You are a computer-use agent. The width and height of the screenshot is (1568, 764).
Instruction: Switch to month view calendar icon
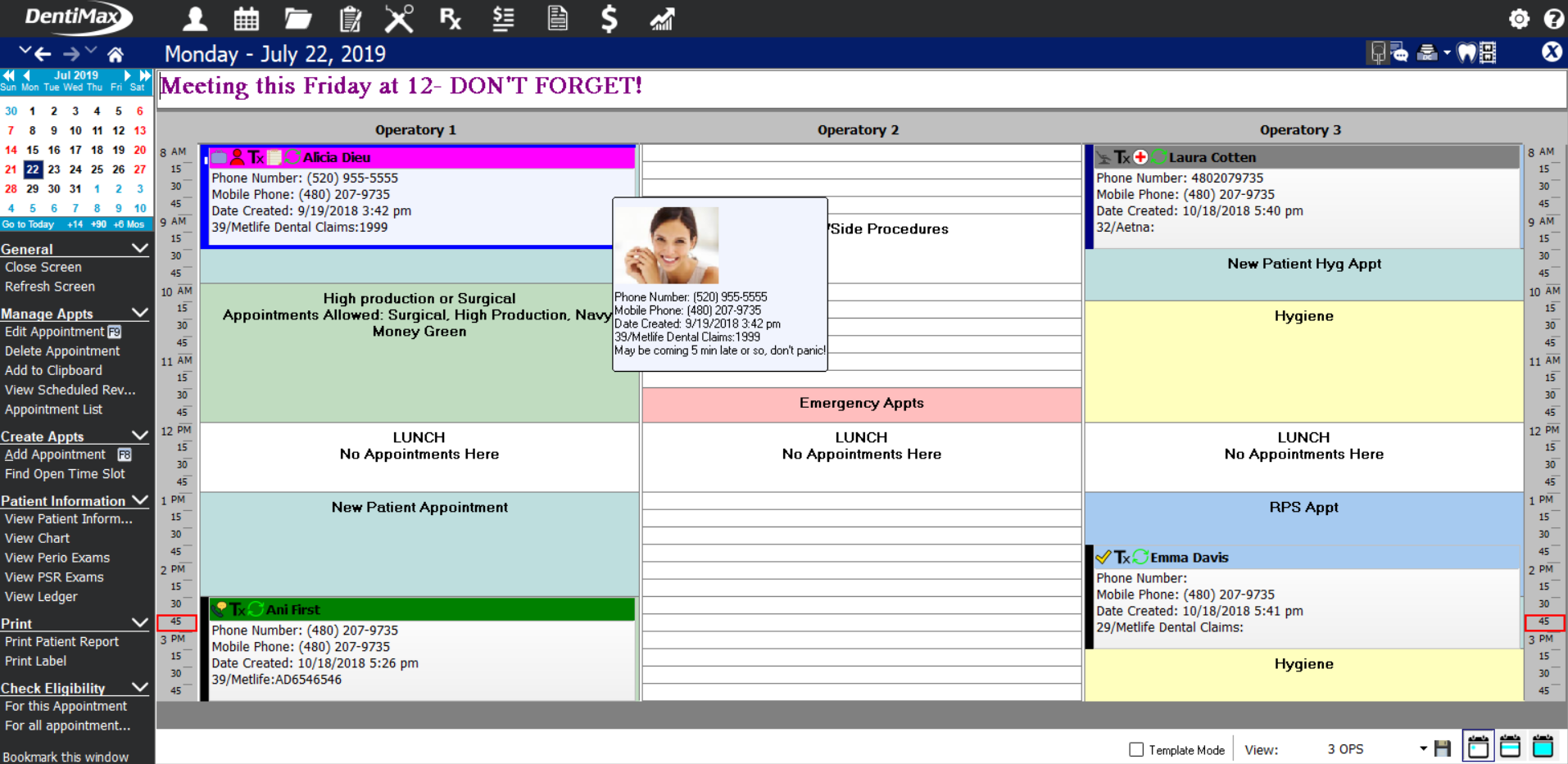tap(1543, 747)
